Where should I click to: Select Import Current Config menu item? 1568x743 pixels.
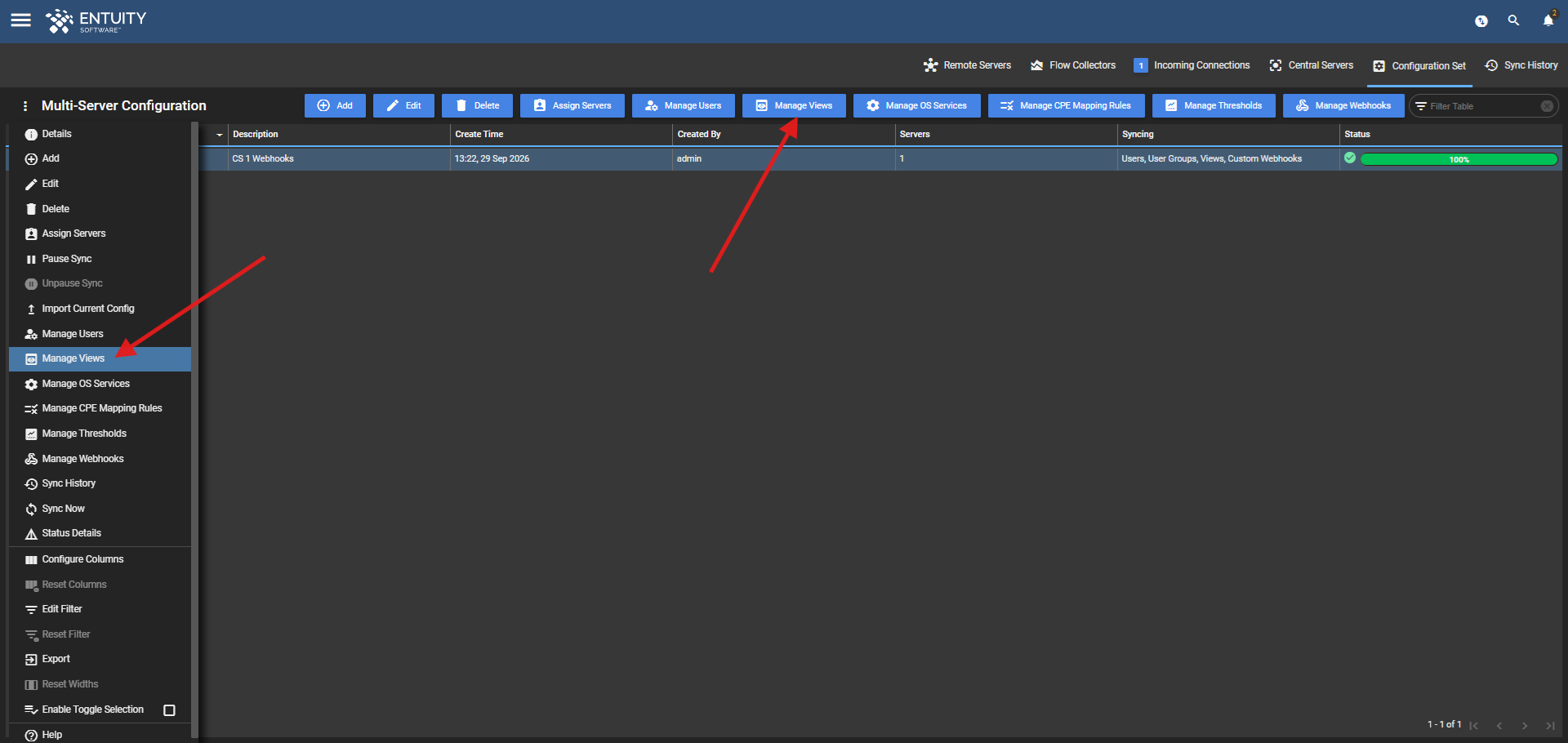tap(100, 309)
